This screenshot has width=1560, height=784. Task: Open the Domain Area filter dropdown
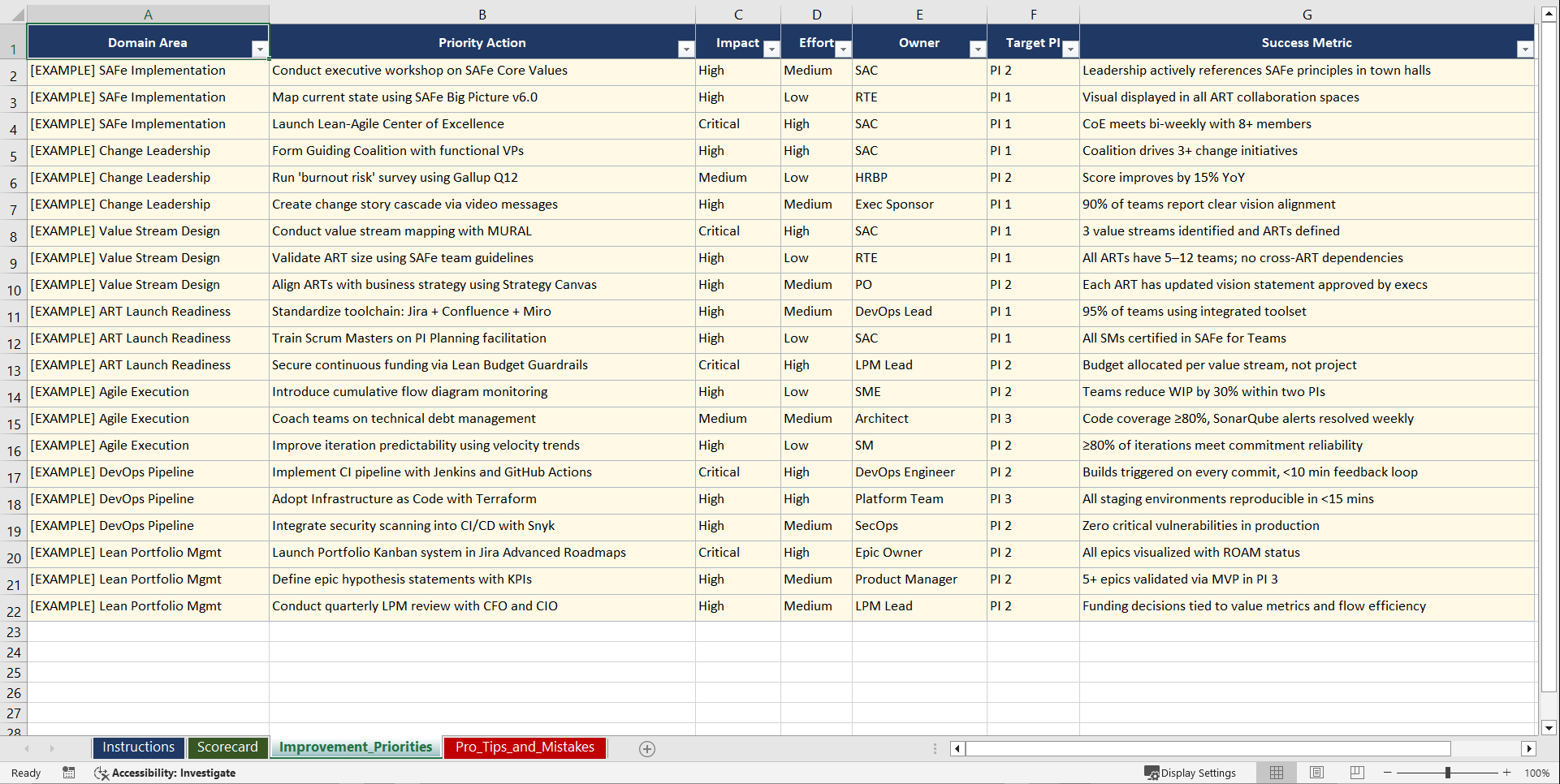pyautogui.click(x=260, y=49)
